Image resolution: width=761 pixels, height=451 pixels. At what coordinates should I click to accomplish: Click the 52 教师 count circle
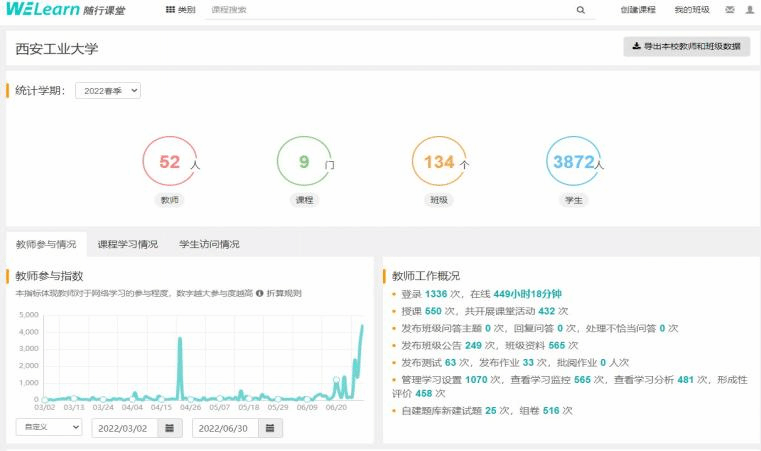169,162
